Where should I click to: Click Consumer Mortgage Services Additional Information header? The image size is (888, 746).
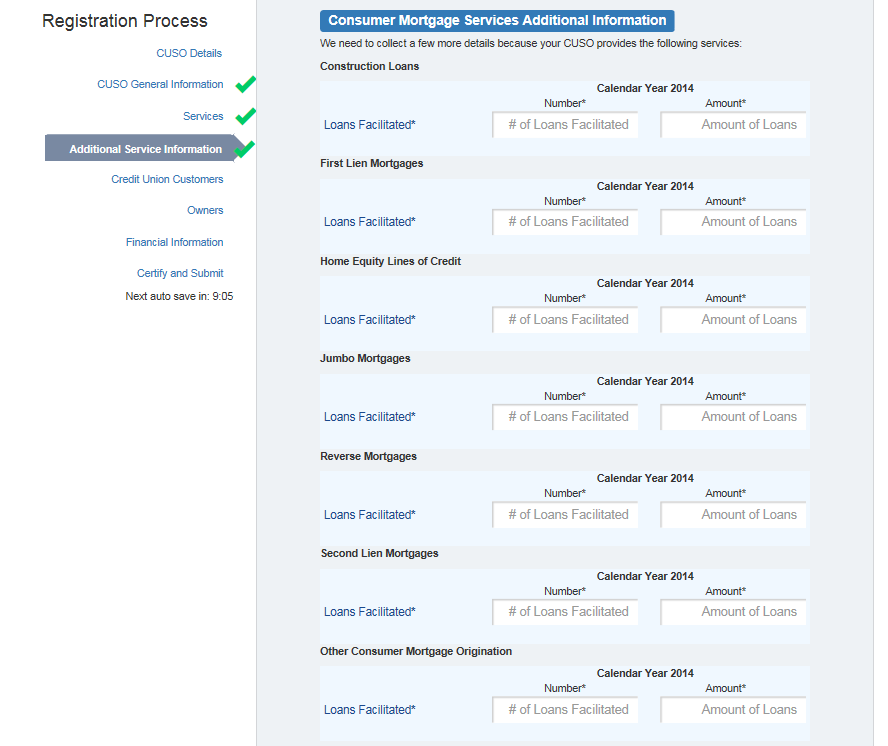point(497,20)
